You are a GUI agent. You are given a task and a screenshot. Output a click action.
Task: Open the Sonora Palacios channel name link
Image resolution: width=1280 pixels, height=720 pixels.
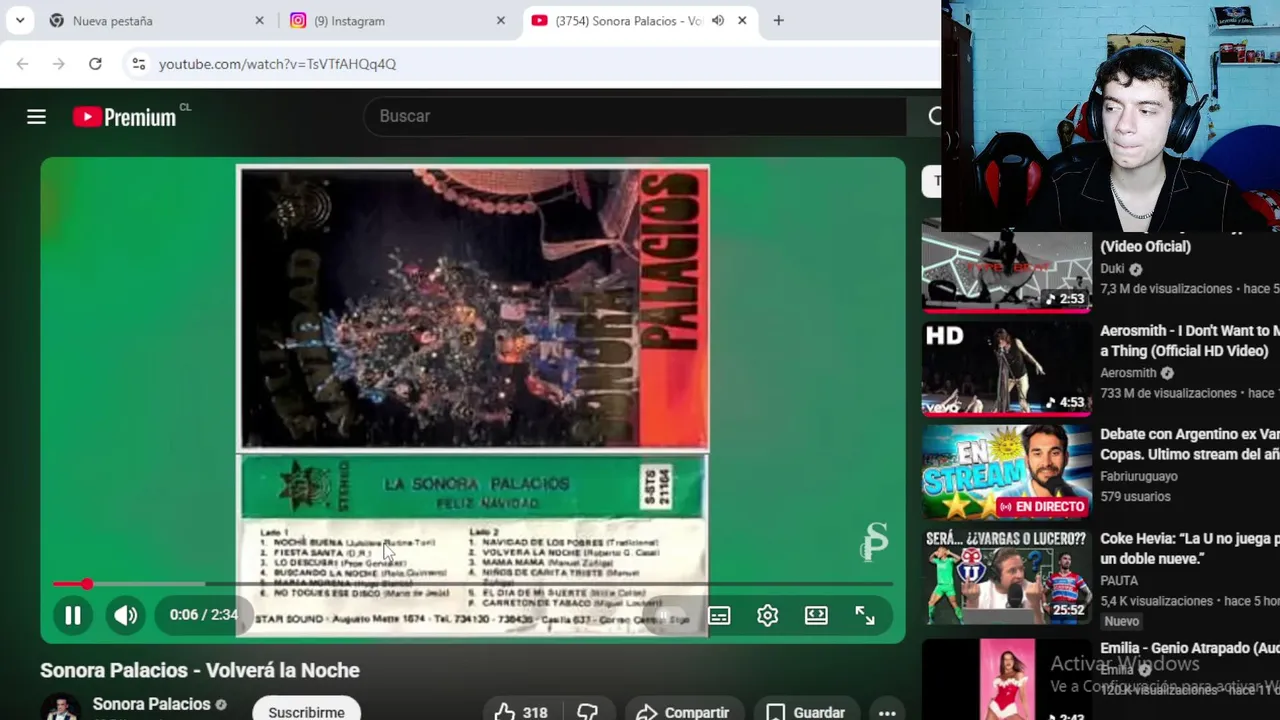pyautogui.click(x=152, y=704)
